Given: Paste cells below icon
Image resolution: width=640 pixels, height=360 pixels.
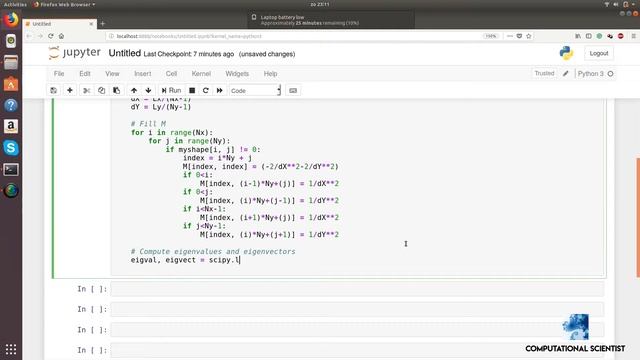Looking at the screenshot, I should [116, 90].
